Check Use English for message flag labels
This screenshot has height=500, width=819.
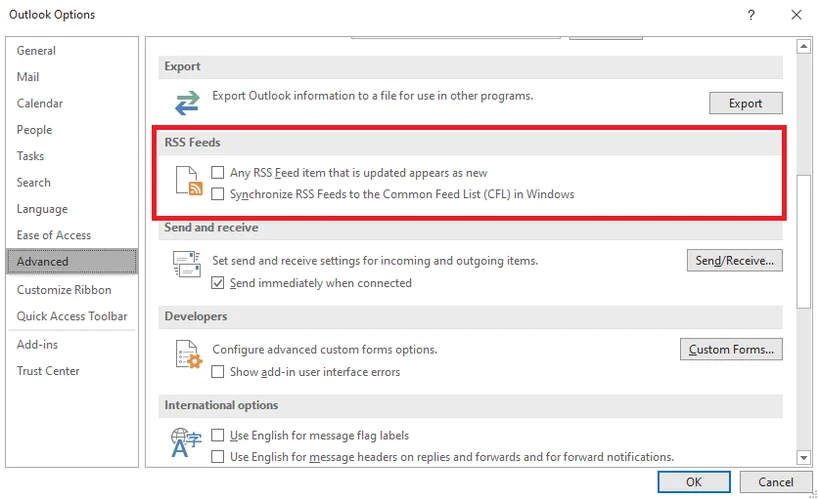coord(218,436)
